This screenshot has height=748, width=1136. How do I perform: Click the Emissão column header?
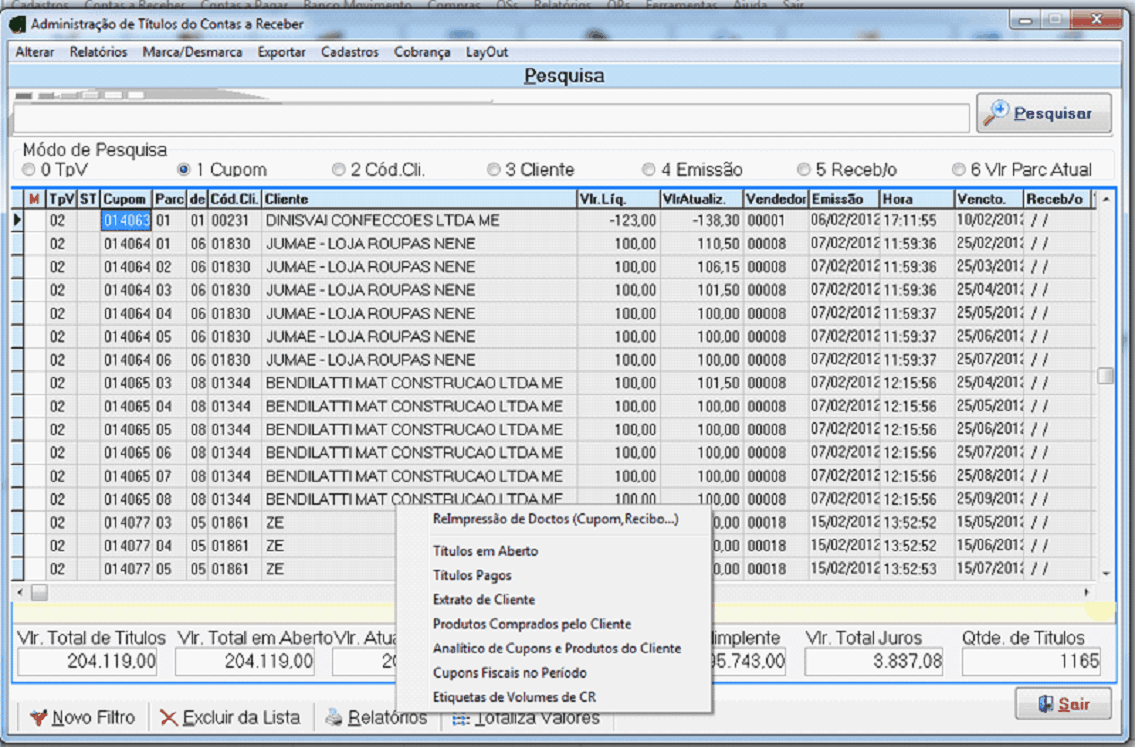click(x=843, y=199)
